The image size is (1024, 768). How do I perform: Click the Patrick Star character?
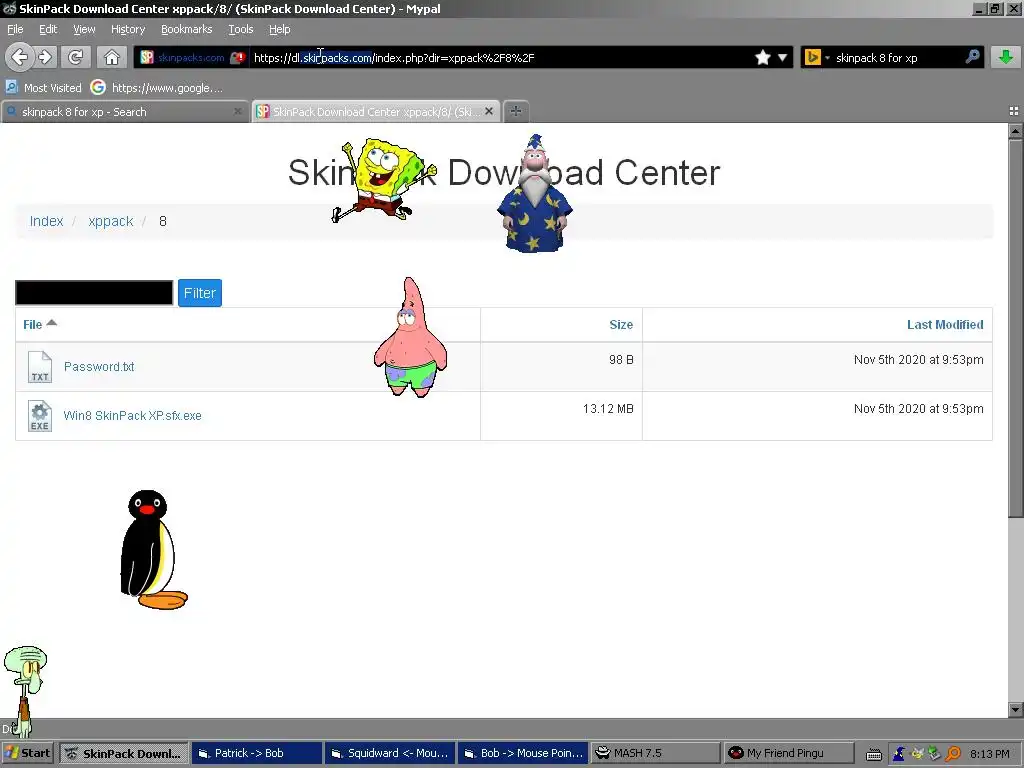[410, 337]
